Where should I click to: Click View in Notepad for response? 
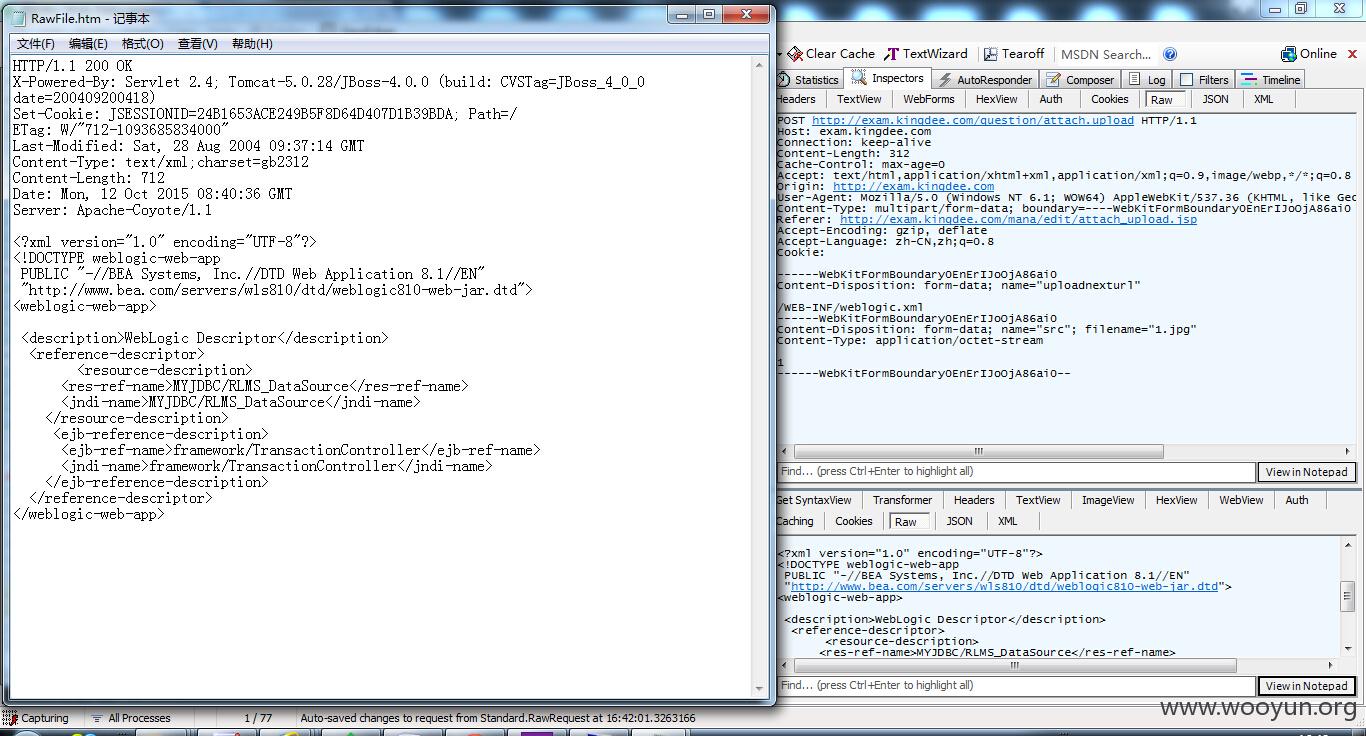1307,686
